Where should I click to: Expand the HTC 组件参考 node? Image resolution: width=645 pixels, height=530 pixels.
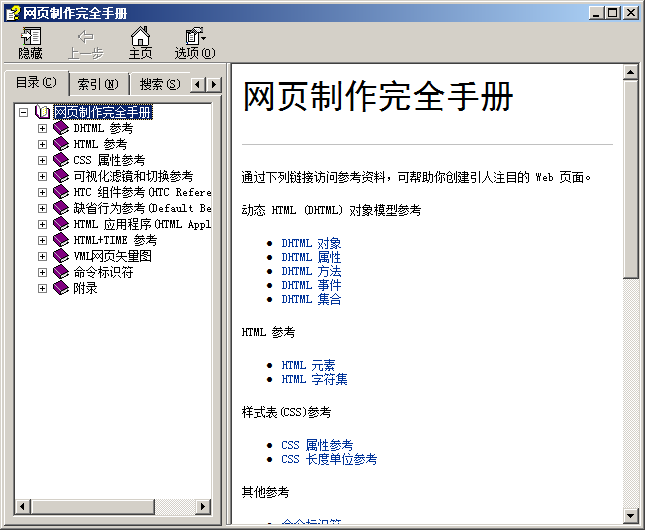point(42,193)
